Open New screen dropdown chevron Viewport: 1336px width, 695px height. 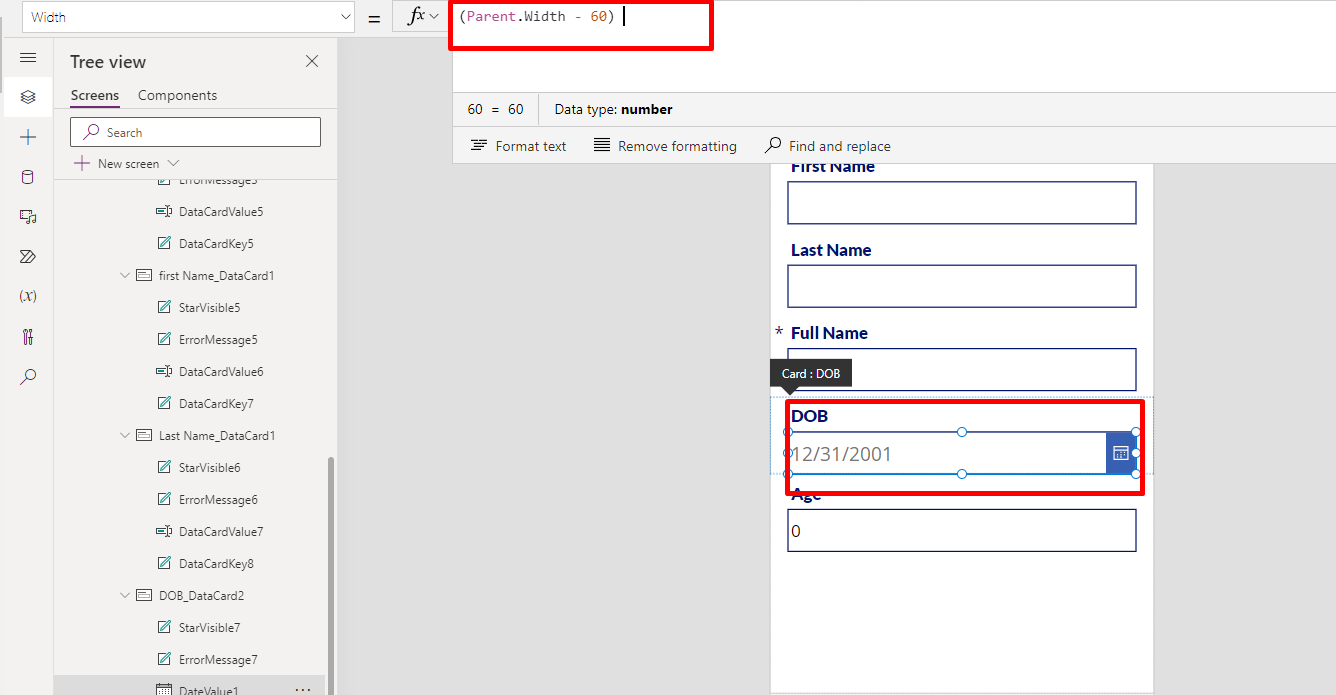pyautogui.click(x=173, y=163)
